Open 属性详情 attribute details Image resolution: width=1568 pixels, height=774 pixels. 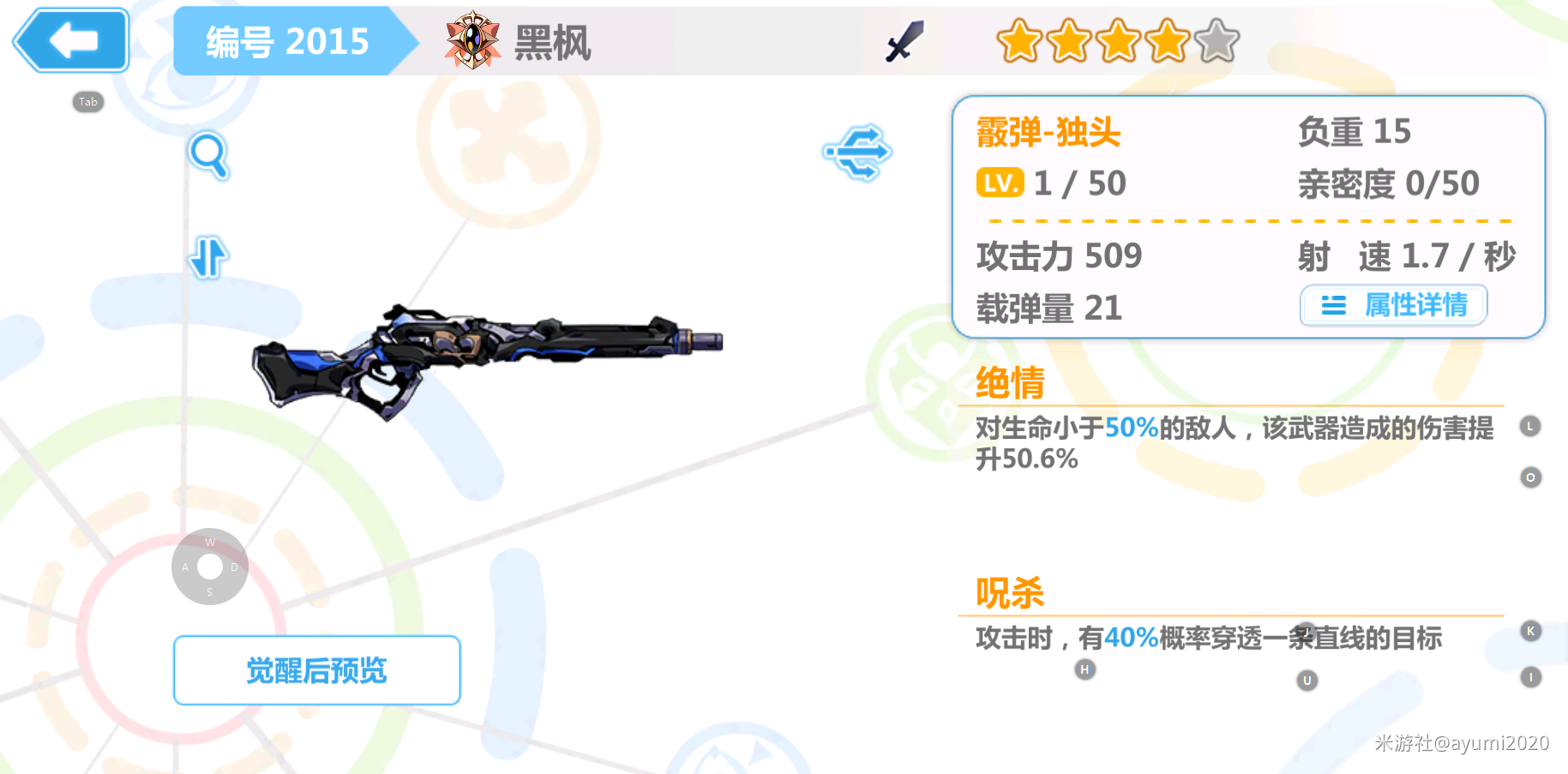coord(1394,305)
